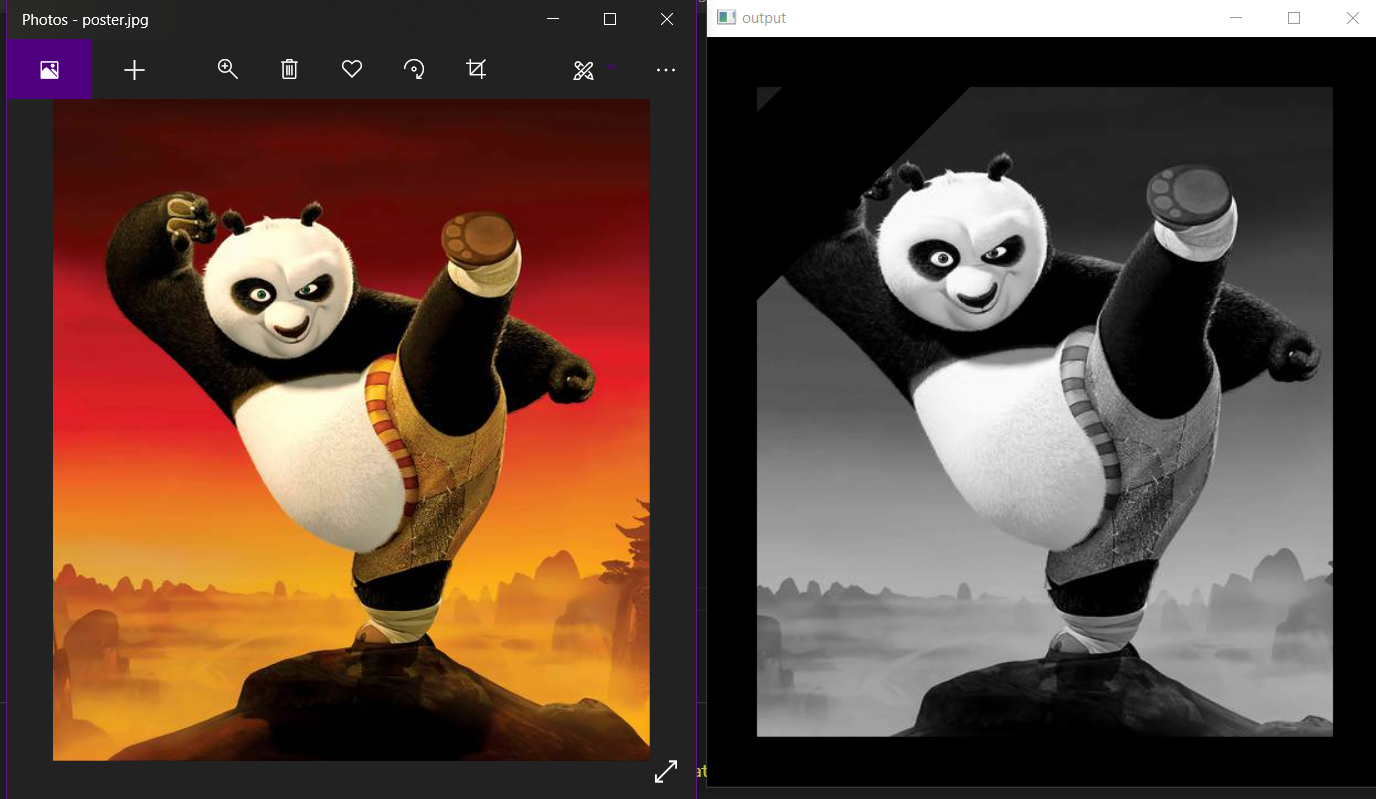Click the grayscale panda image in output
The height and width of the screenshot is (799, 1376).
(x=1045, y=411)
